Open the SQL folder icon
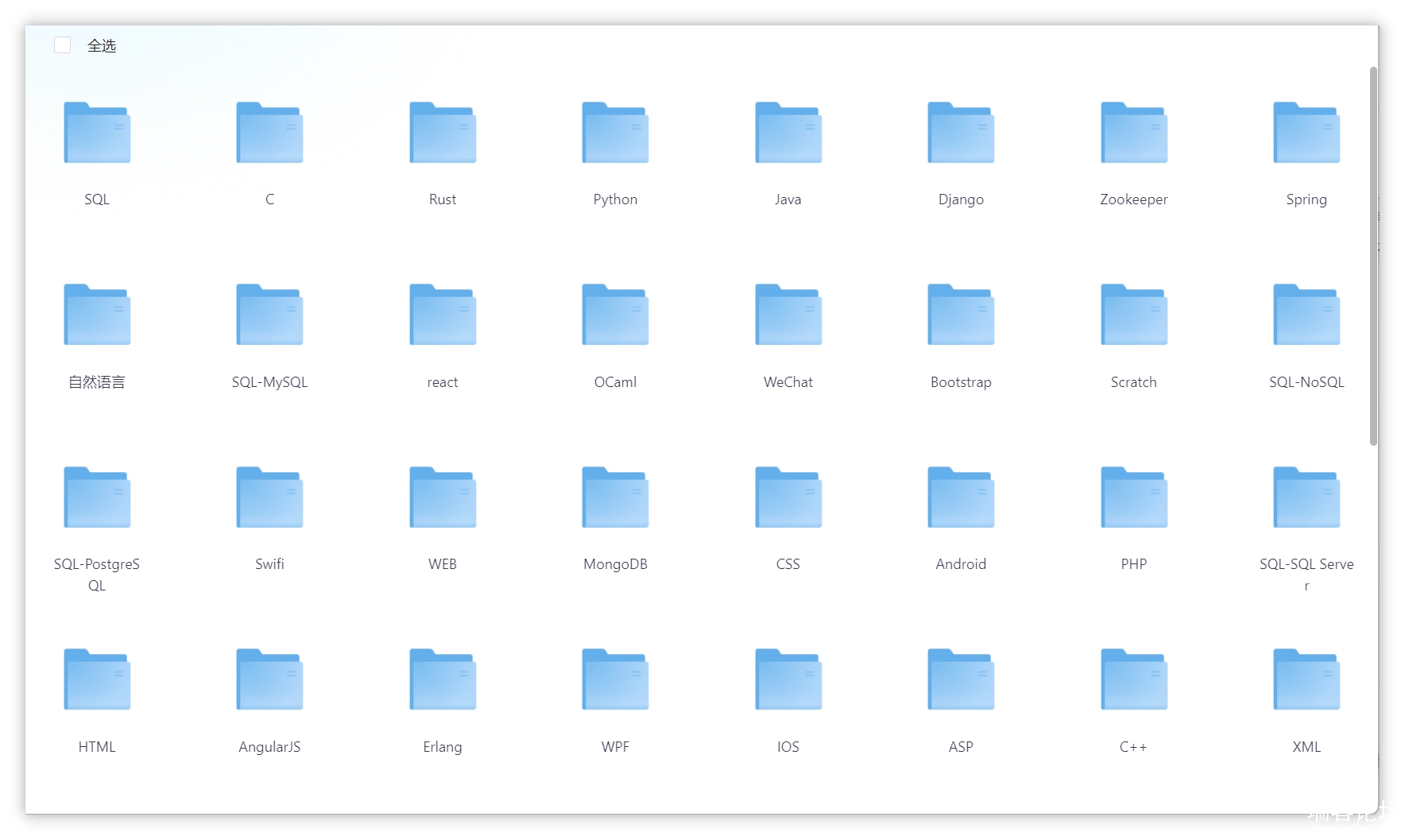1405x840 pixels. [x=97, y=133]
